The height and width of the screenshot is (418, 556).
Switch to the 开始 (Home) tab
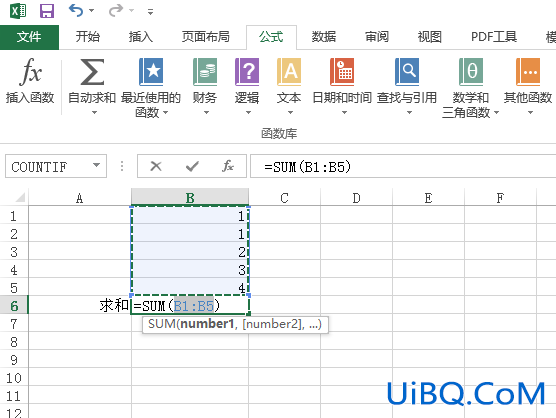pyautogui.click(x=88, y=37)
